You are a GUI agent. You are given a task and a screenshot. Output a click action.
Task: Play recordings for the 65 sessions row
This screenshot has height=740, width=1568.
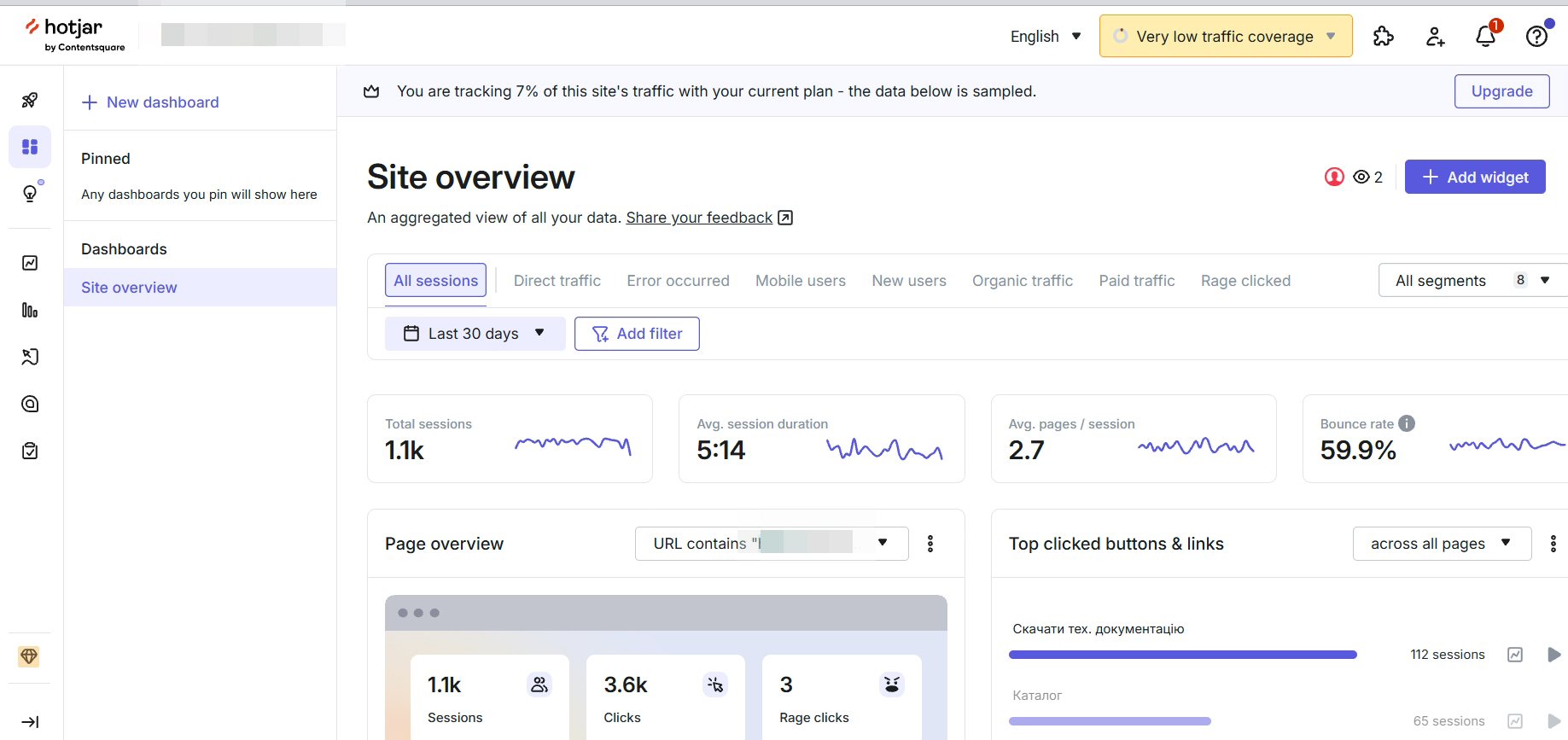click(x=1554, y=721)
